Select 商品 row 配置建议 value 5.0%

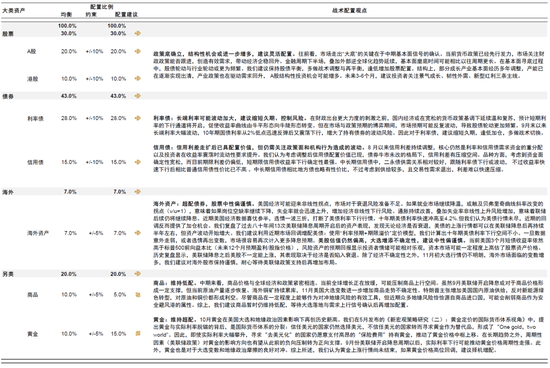pos(120,295)
